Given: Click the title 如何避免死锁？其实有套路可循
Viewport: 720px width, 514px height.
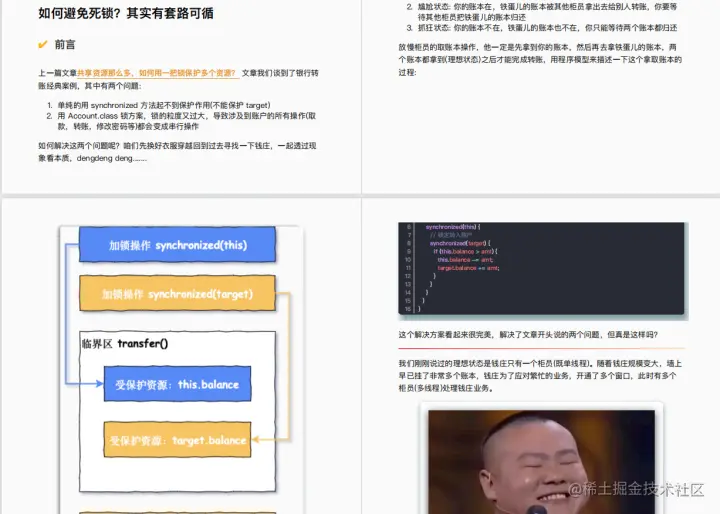Looking at the screenshot, I should click(126, 13).
